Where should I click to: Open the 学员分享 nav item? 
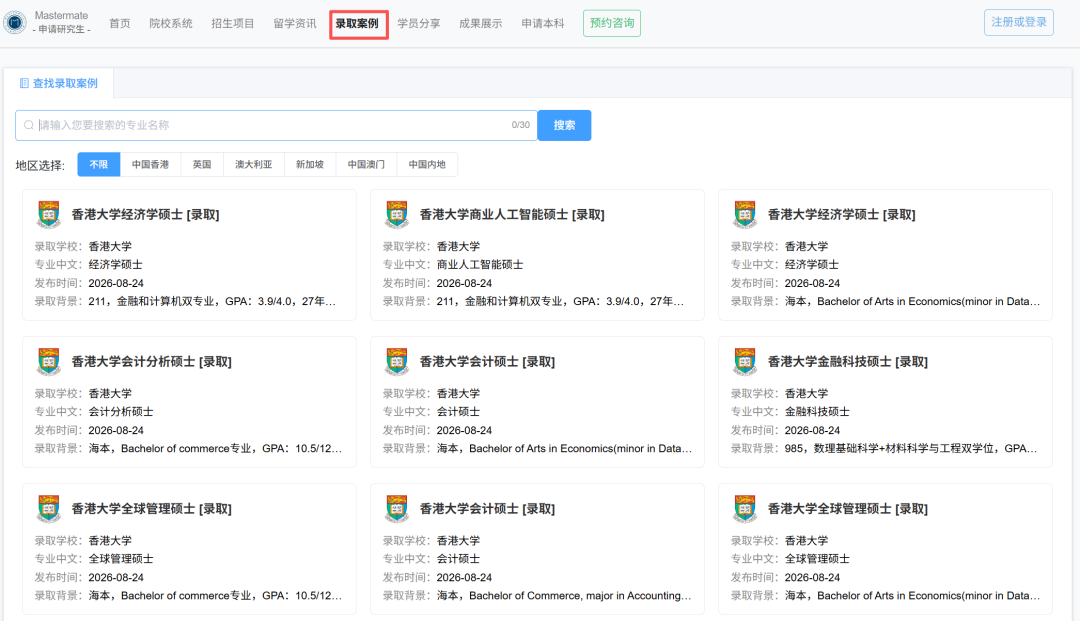419,23
